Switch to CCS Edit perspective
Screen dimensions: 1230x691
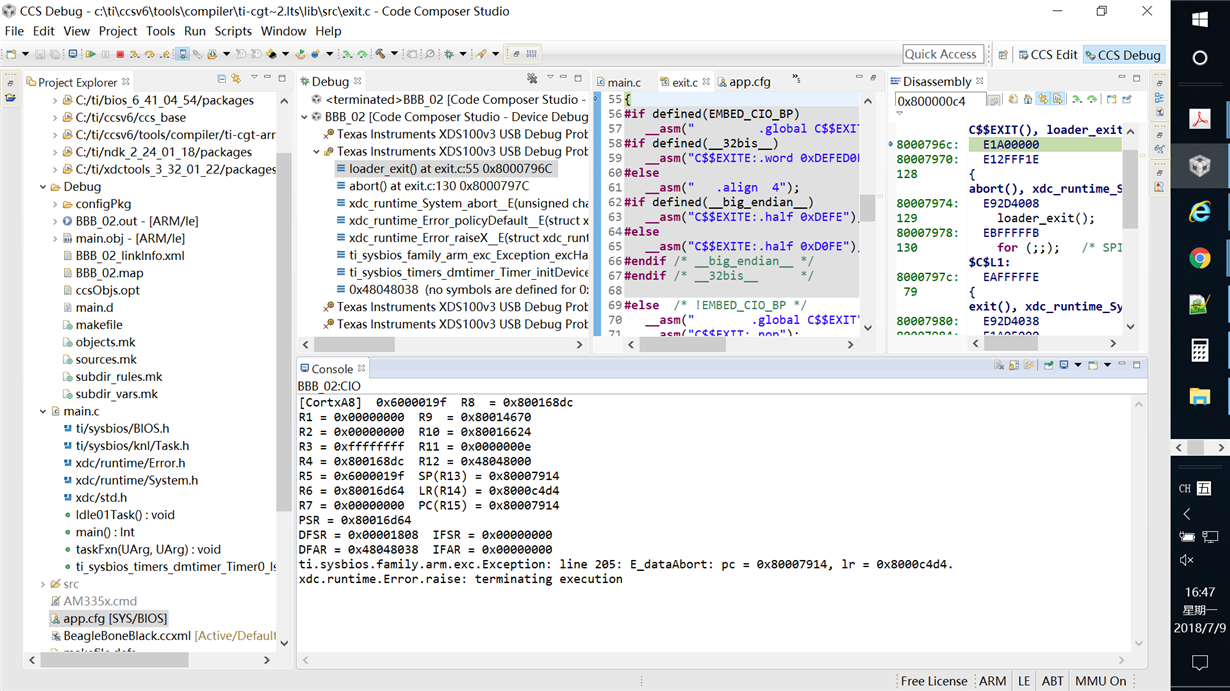pyautogui.click(x=1048, y=55)
